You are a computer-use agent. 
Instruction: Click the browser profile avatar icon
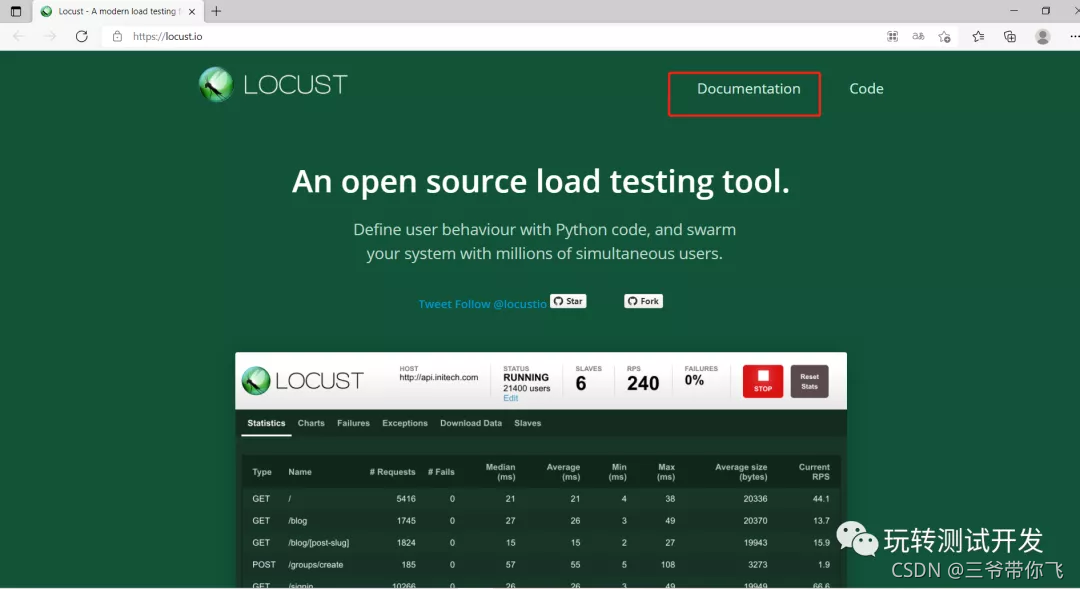(x=1042, y=36)
